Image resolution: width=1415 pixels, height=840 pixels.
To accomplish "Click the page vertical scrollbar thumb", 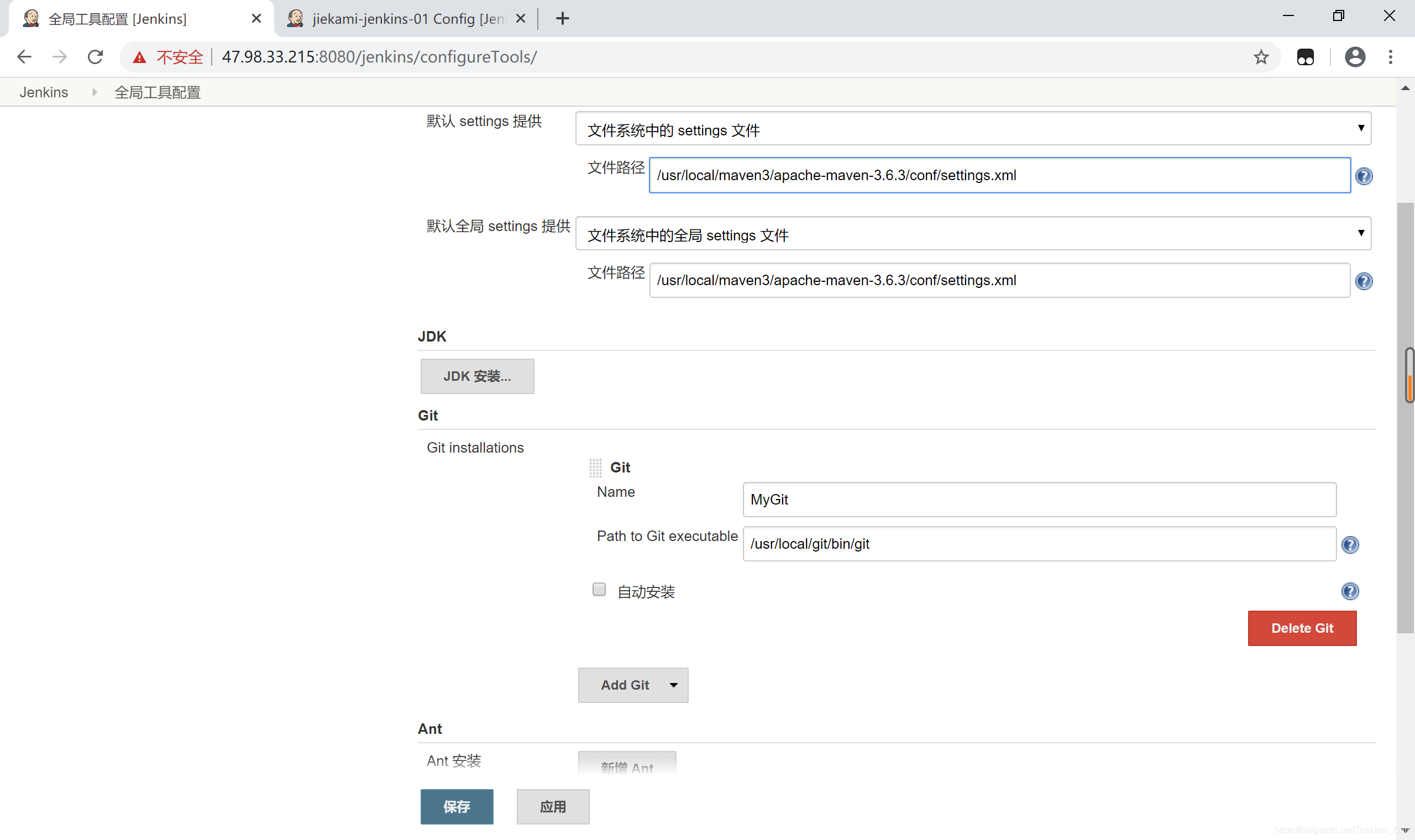I will pyautogui.click(x=1405, y=418).
